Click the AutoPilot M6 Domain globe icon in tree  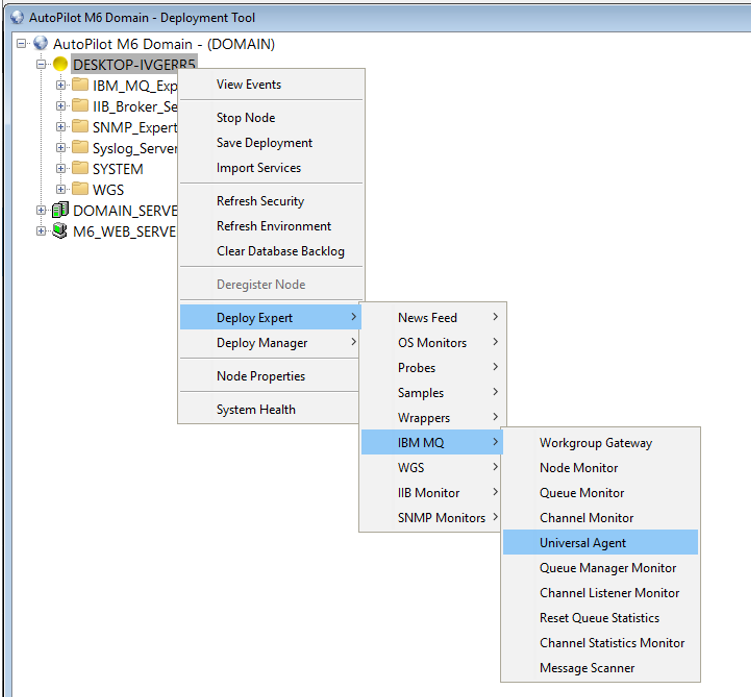[x=41, y=43]
